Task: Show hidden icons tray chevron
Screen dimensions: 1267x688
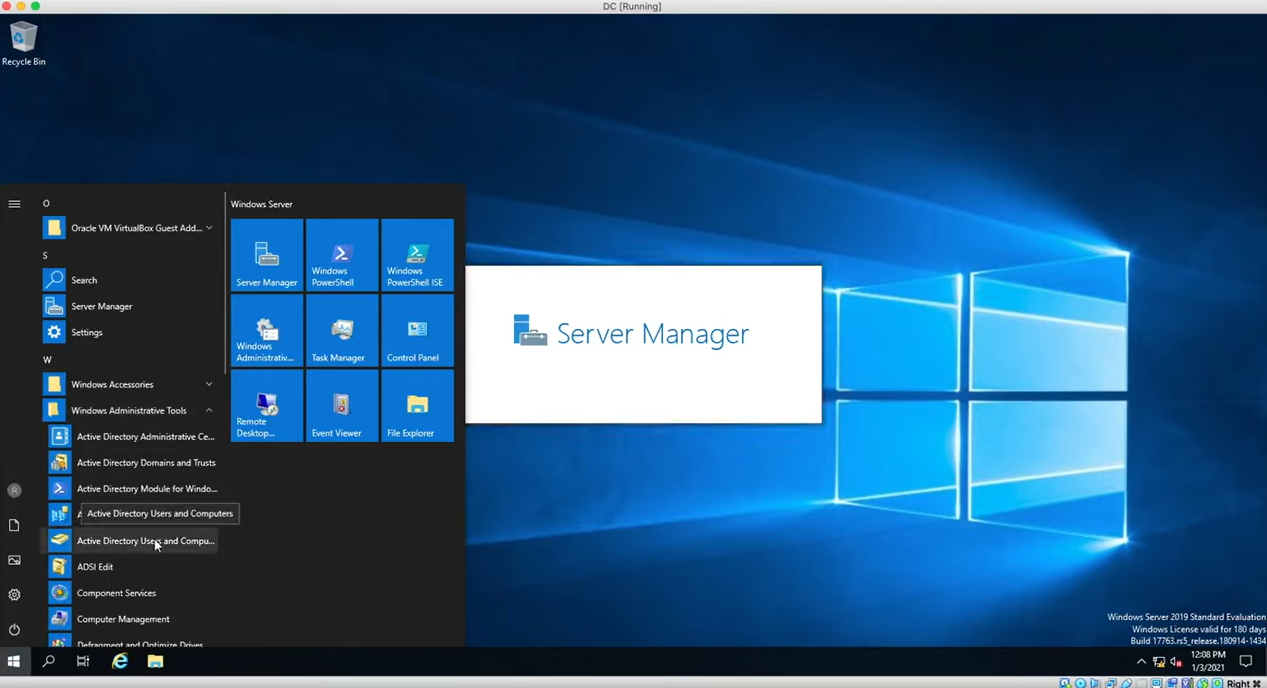Action: (x=1141, y=662)
